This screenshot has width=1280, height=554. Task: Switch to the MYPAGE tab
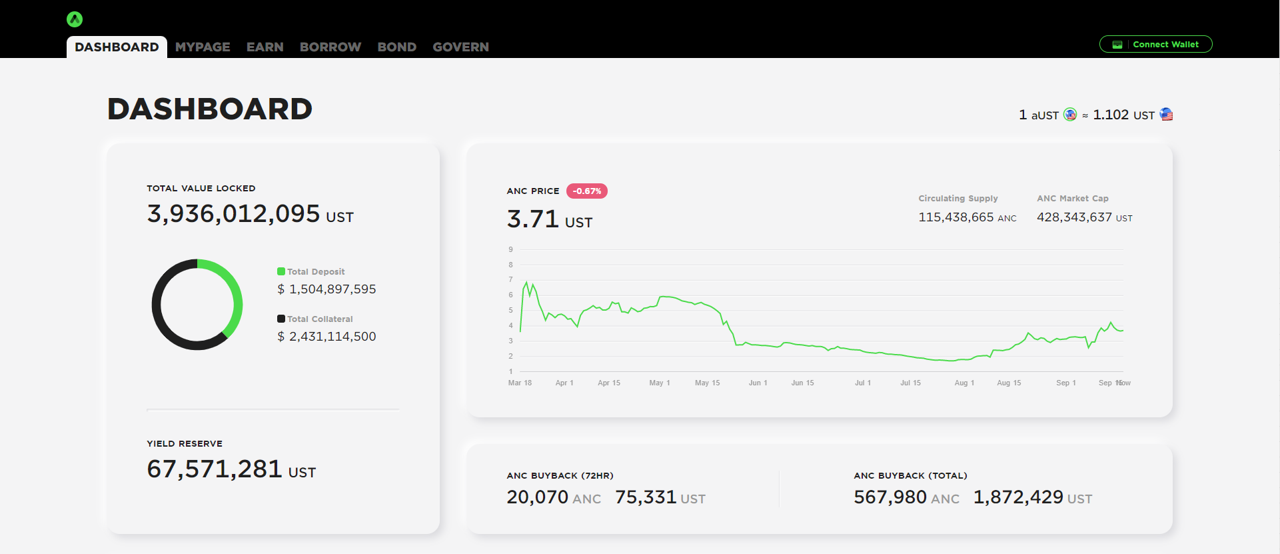tap(203, 47)
